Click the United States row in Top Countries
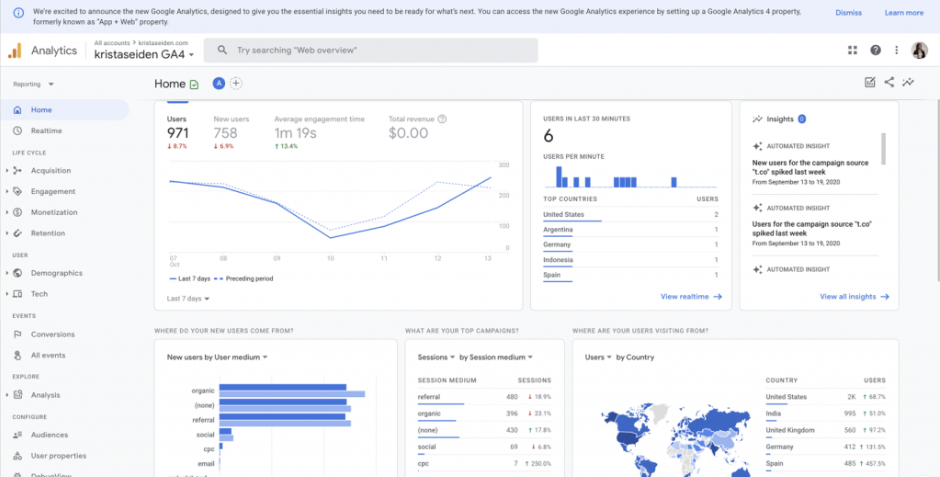This screenshot has height=477, width=940. (631, 215)
